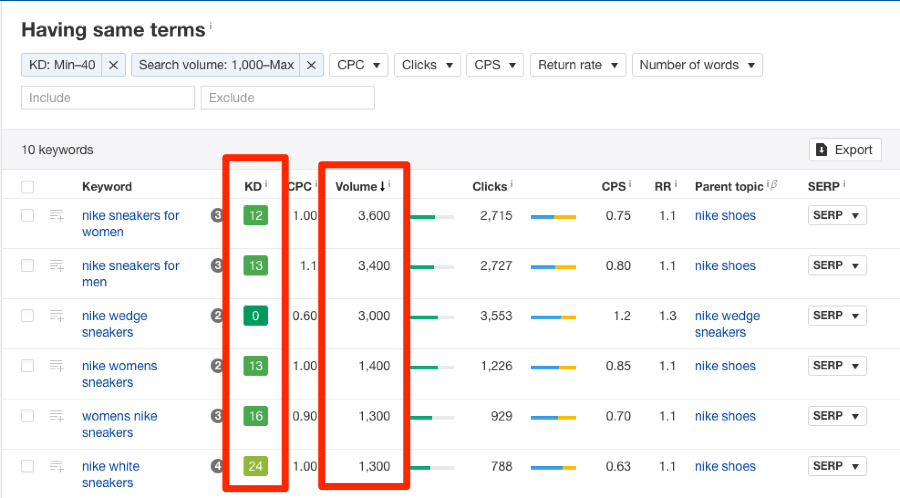
Task: Click add-to-list icon for nike sneakers for women
Action: point(57,216)
